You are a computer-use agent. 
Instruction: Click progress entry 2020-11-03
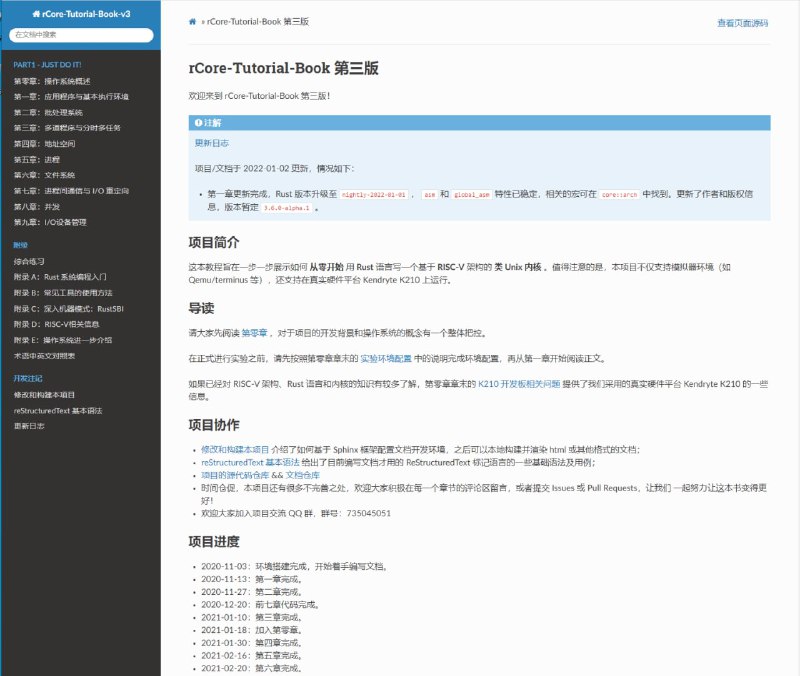tap(295, 566)
